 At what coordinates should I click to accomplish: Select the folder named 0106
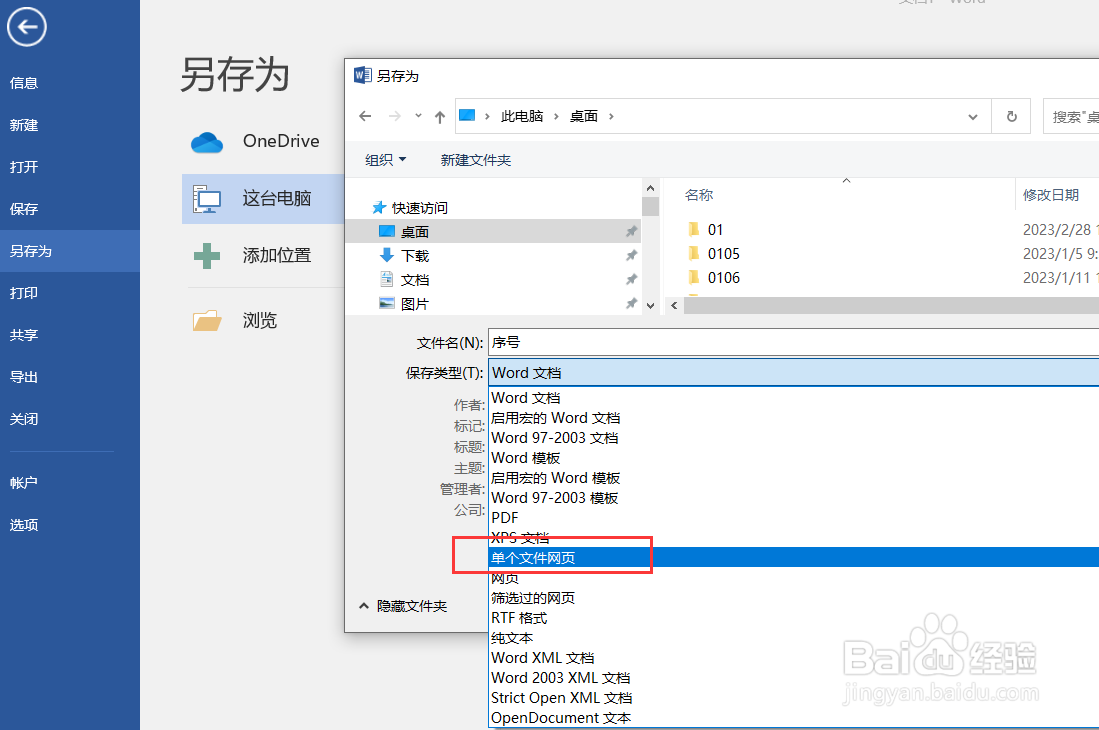pyautogui.click(x=723, y=278)
